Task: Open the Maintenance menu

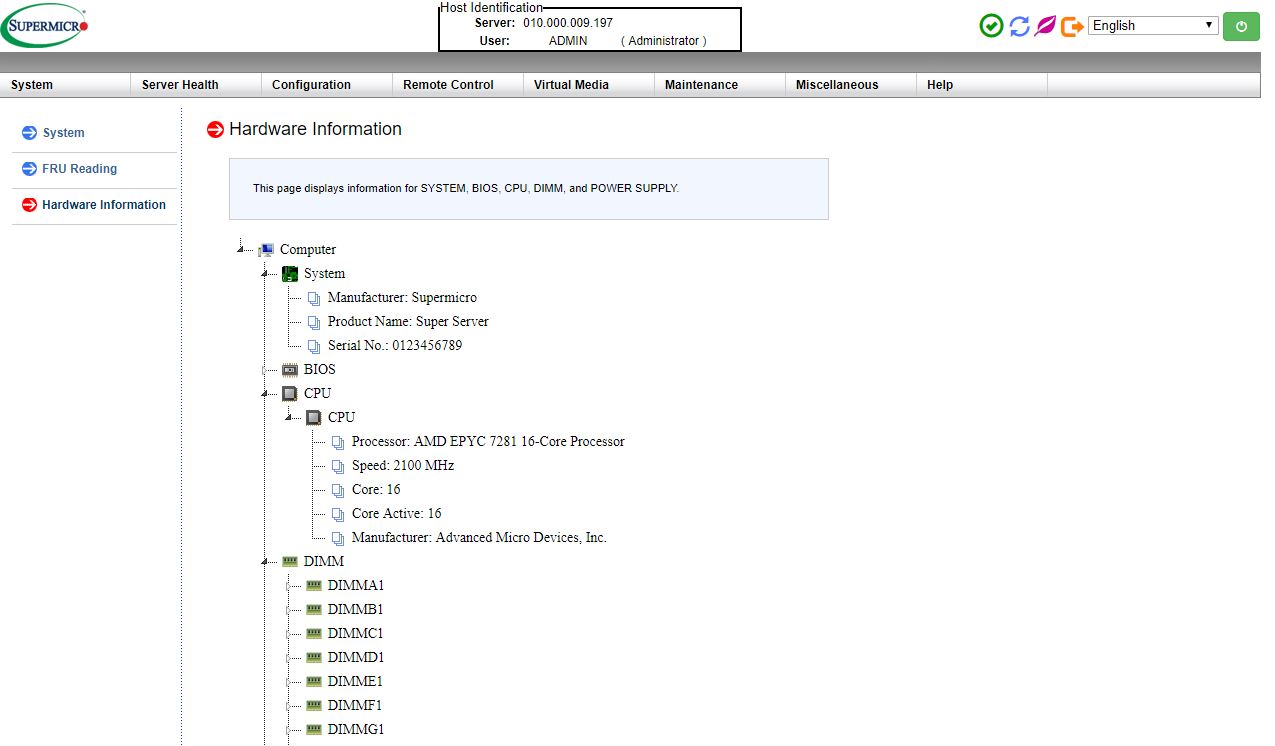Action: click(x=701, y=85)
